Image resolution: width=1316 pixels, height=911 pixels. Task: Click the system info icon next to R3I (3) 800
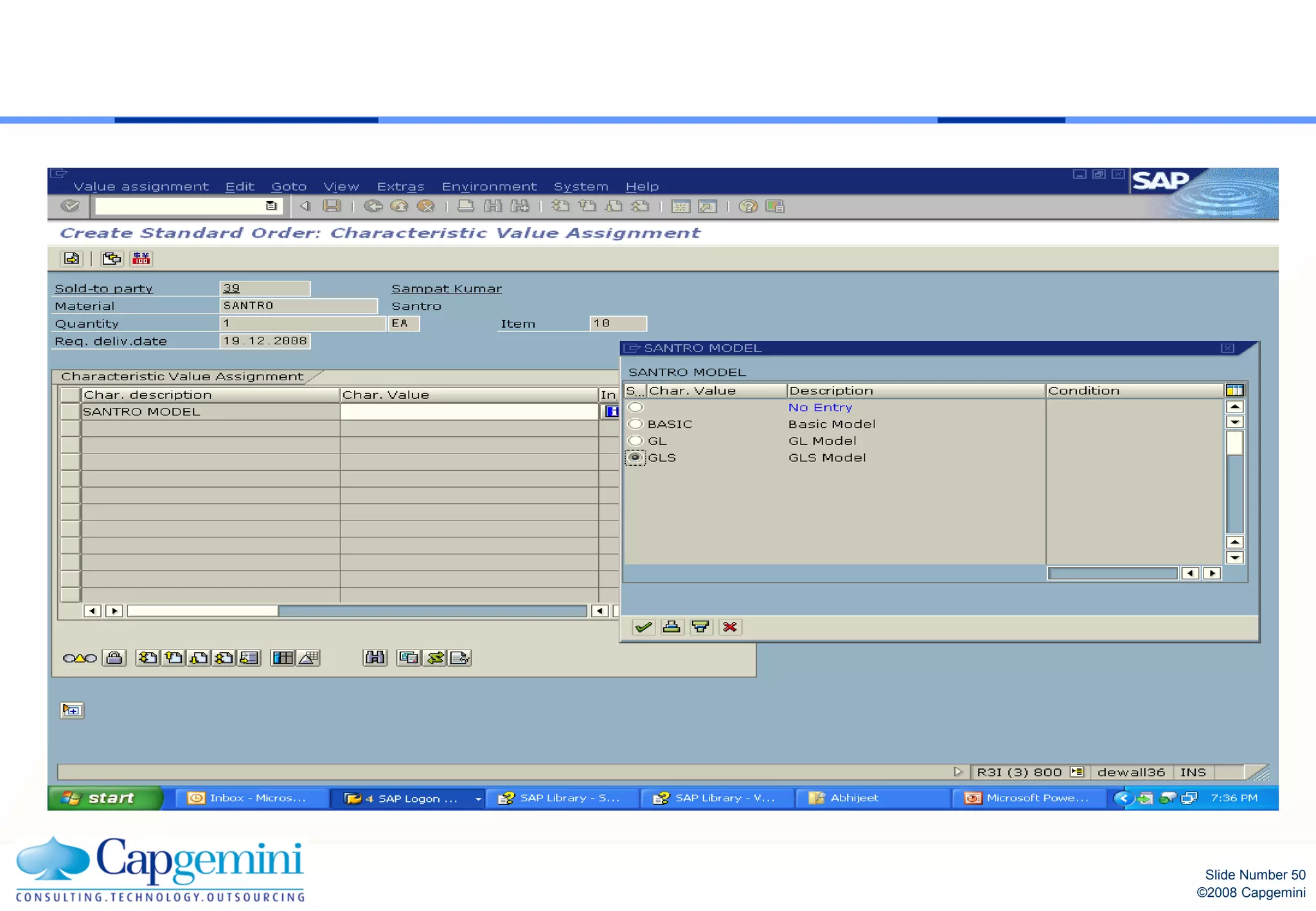pyautogui.click(x=1077, y=772)
